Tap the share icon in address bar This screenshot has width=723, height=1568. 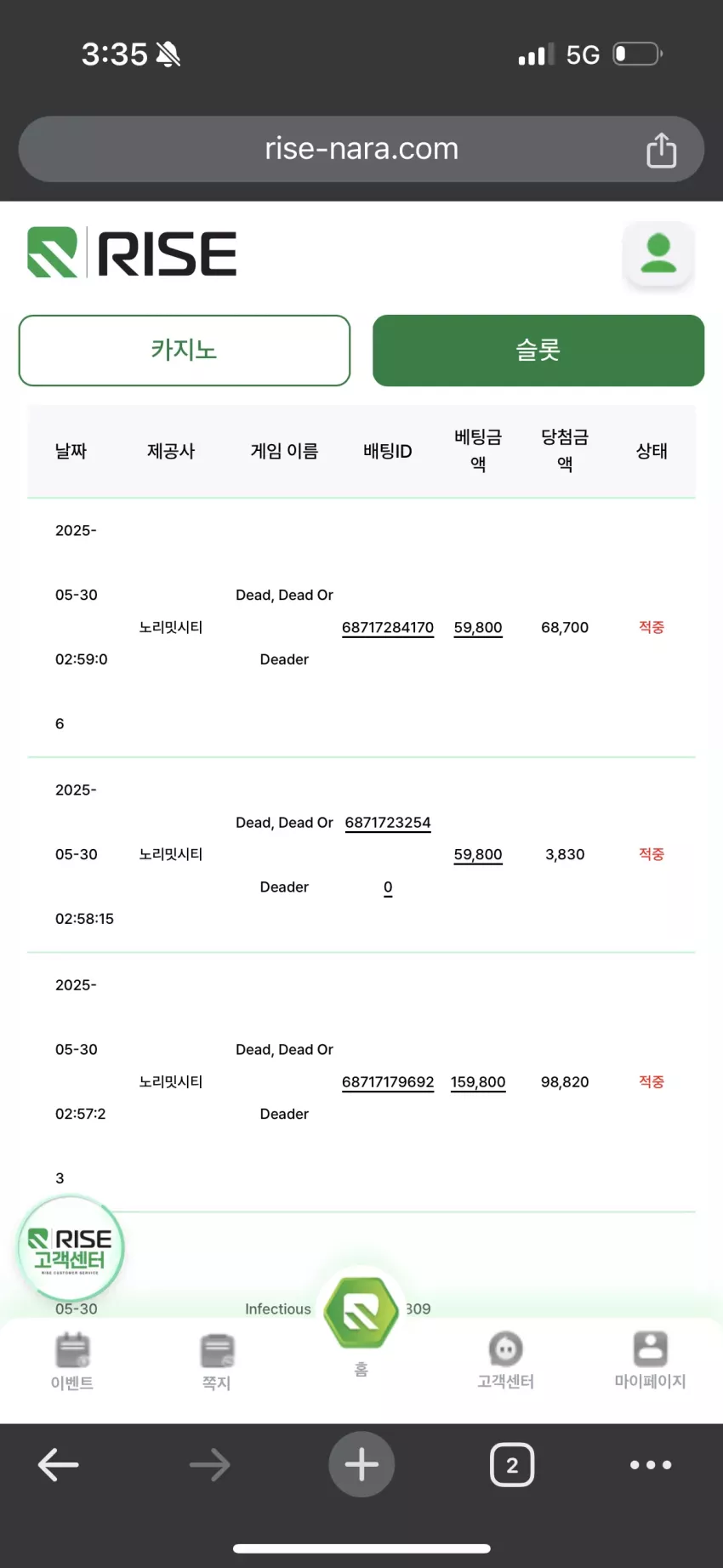[661, 150]
